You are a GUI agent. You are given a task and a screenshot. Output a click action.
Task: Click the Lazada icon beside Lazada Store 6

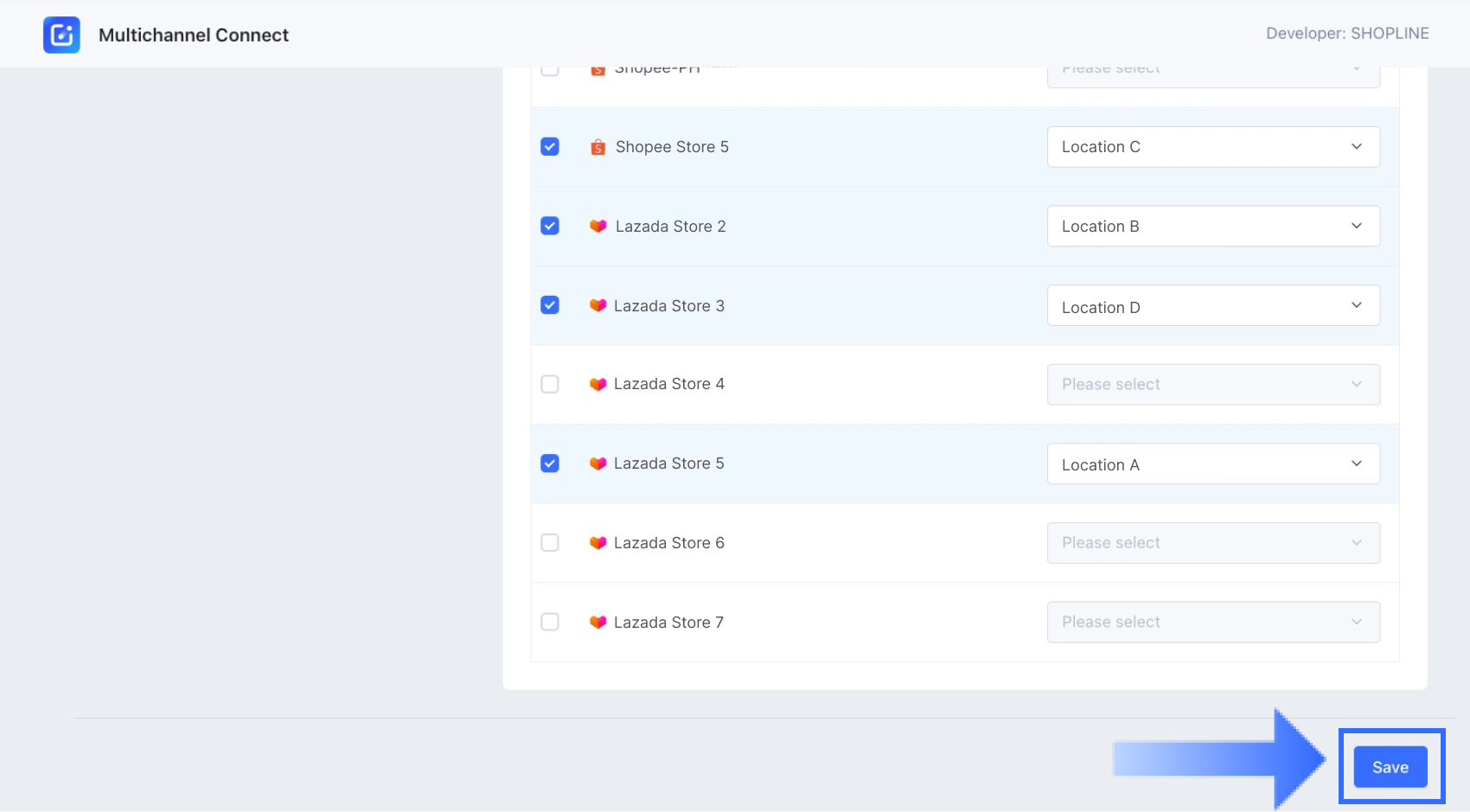click(x=598, y=543)
